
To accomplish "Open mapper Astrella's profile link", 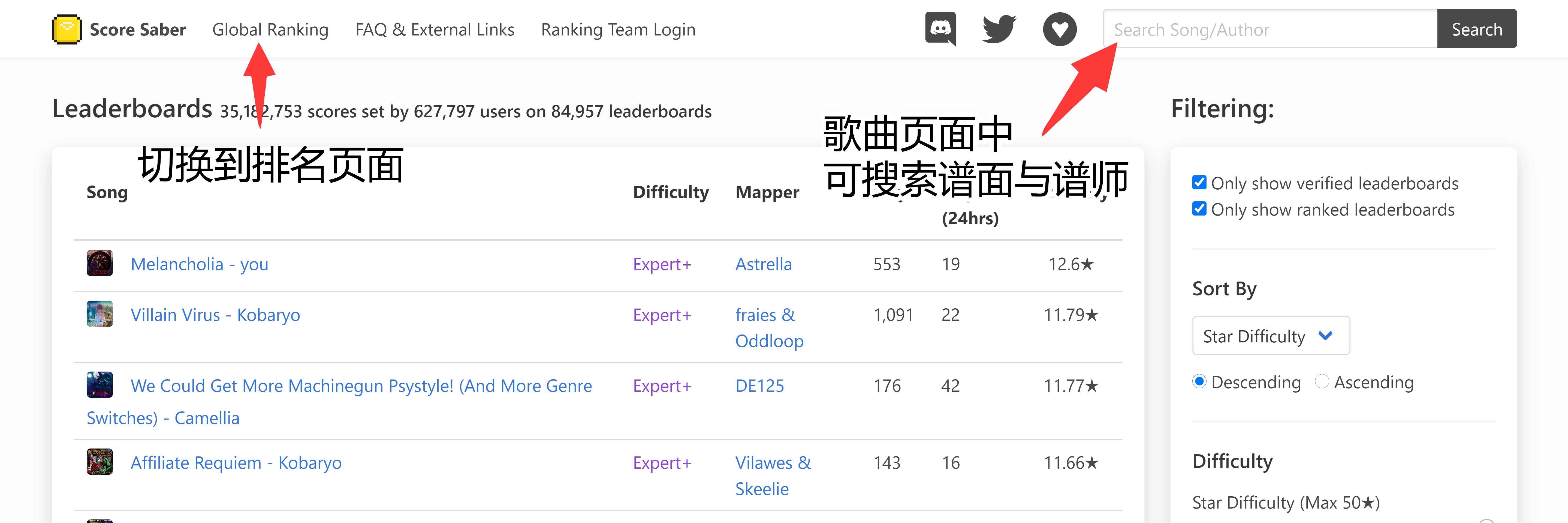I will click(x=763, y=264).
